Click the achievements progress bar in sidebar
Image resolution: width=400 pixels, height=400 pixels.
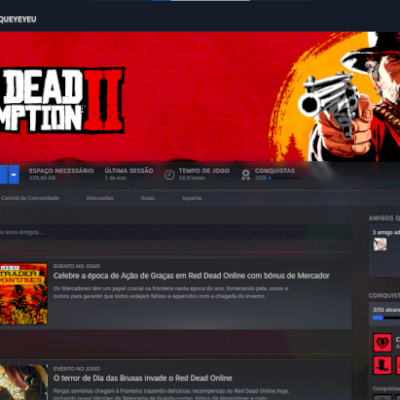[386, 318]
